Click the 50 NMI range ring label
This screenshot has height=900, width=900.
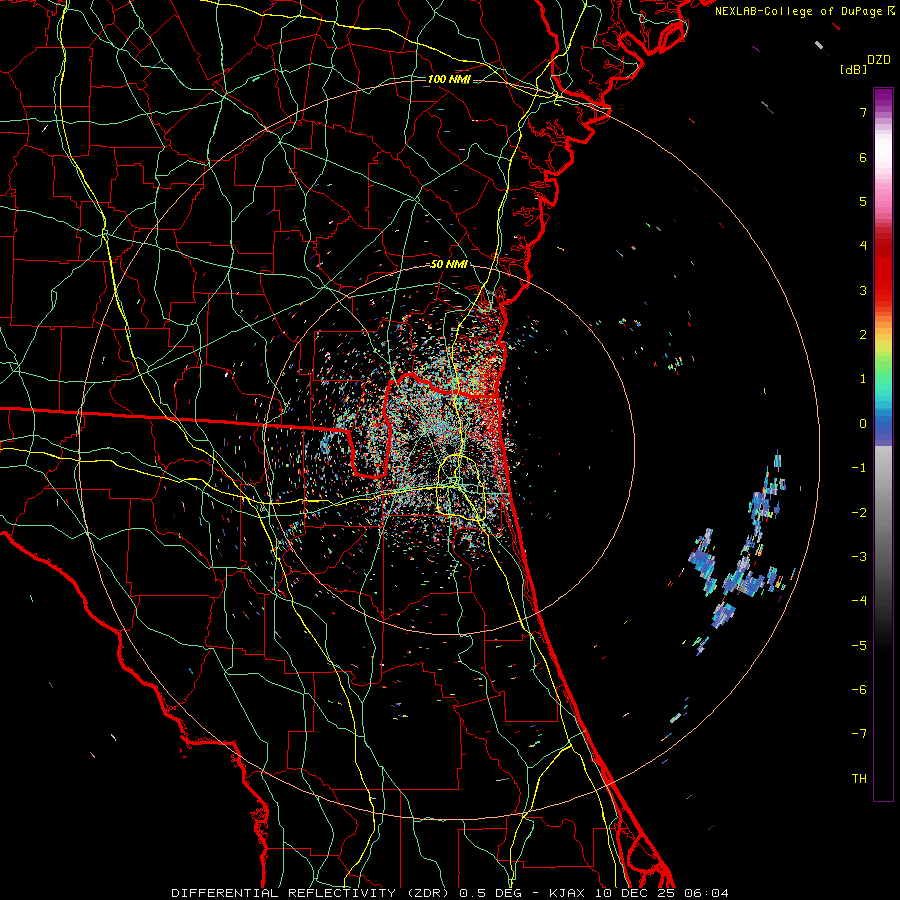click(449, 265)
